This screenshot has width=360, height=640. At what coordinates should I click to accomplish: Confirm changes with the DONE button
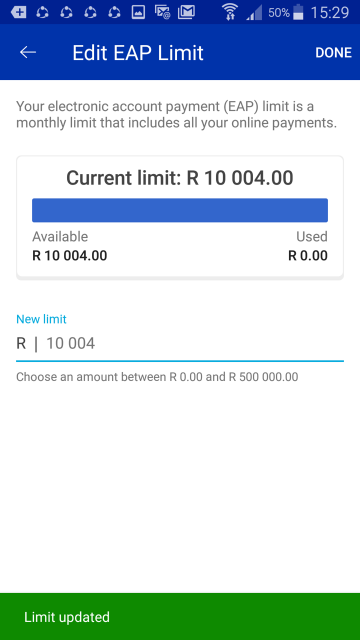[x=333, y=53]
